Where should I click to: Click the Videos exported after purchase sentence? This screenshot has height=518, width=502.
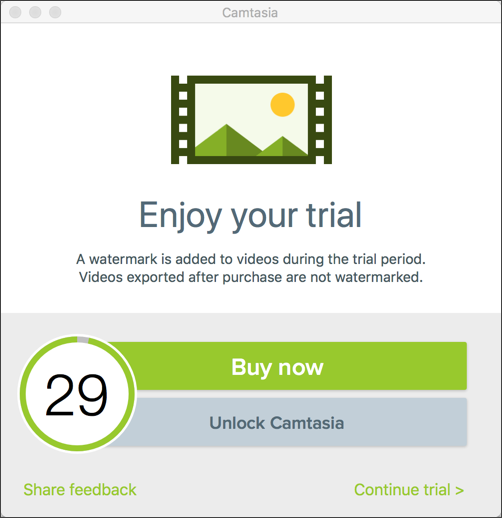tap(251, 277)
